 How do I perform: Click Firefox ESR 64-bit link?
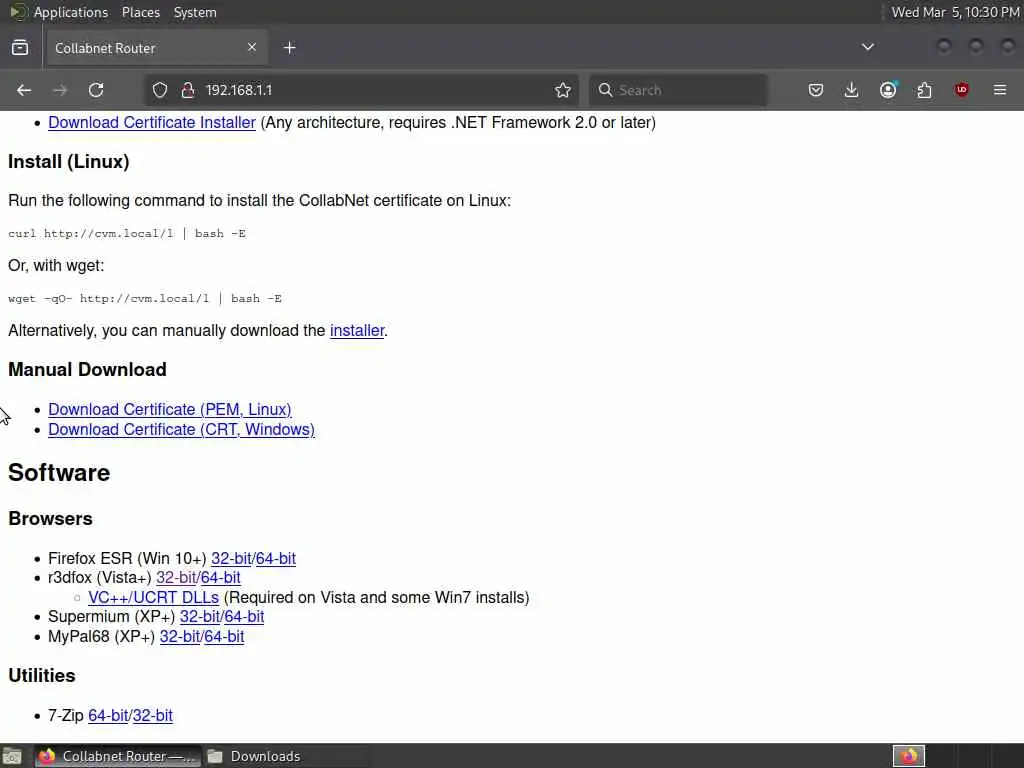pyautogui.click(x=276, y=558)
